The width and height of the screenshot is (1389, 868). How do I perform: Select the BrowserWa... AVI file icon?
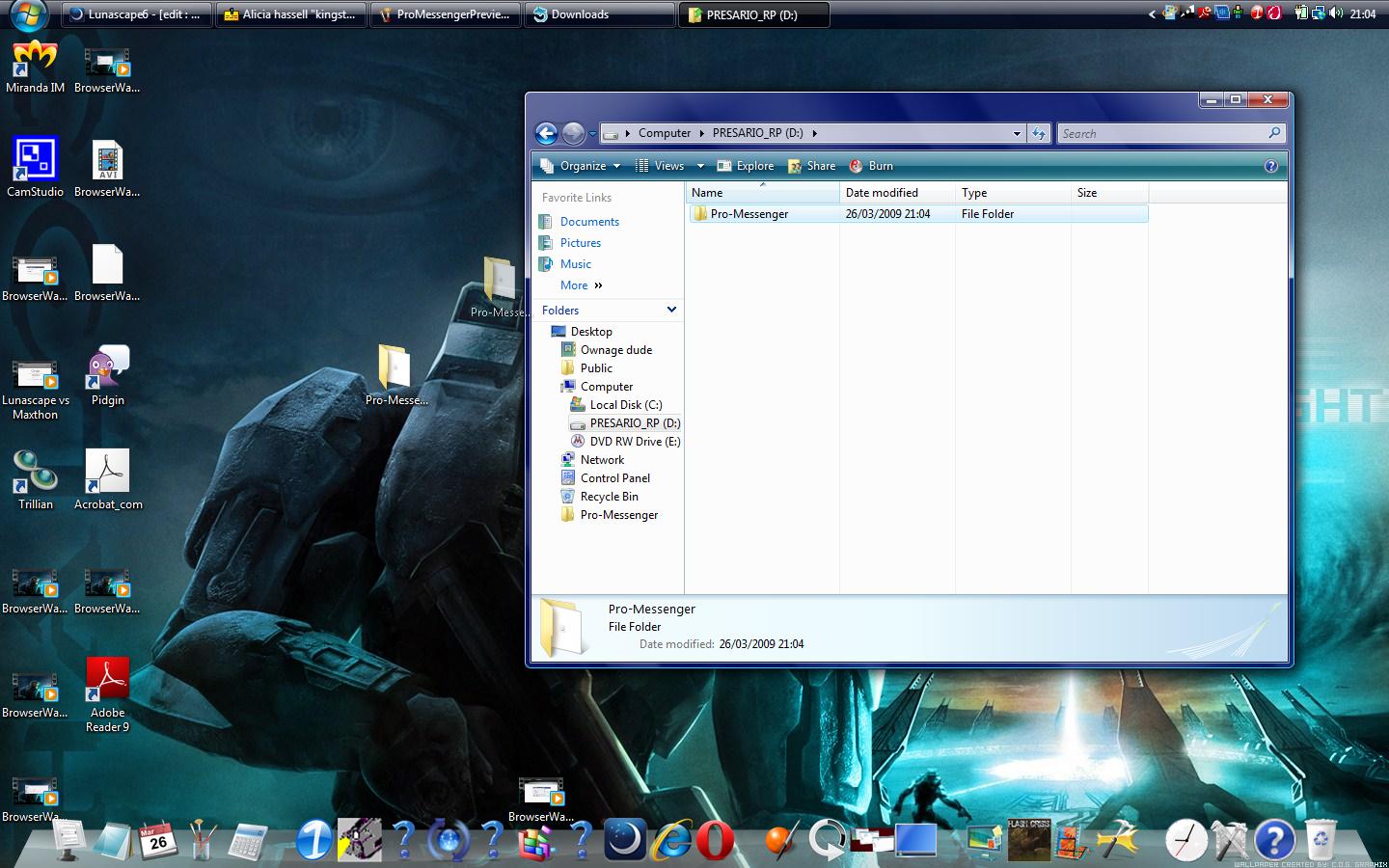click(x=108, y=168)
